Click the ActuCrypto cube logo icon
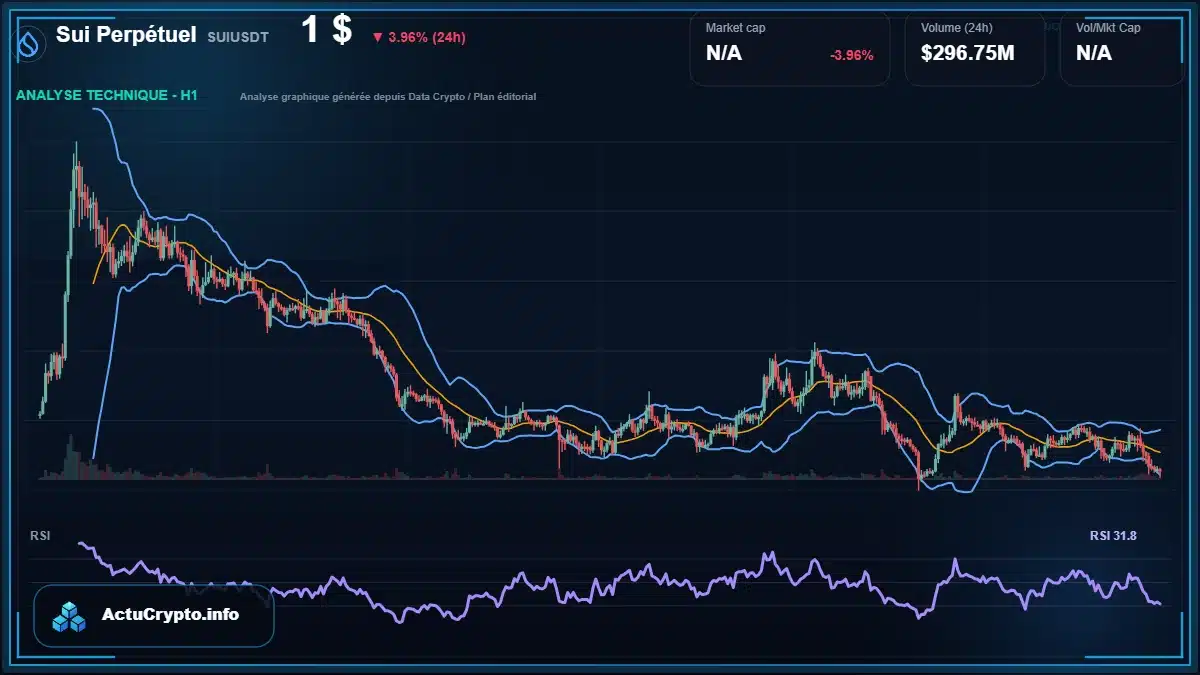The width and height of the screenshot is (1200, 675). pos(70,616)
